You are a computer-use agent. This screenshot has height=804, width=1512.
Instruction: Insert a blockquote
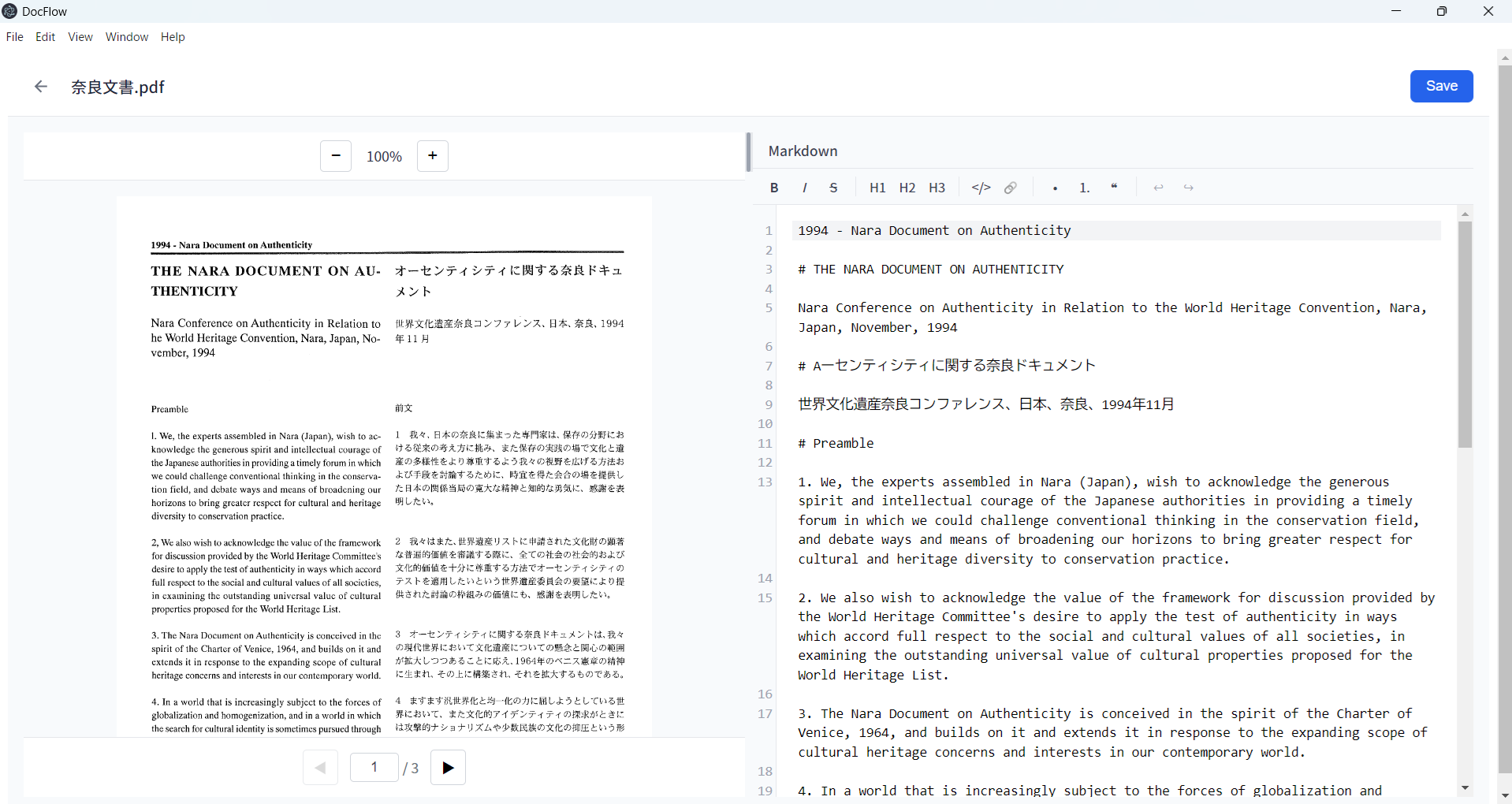pyautogui.click(x=1115, y=188)
